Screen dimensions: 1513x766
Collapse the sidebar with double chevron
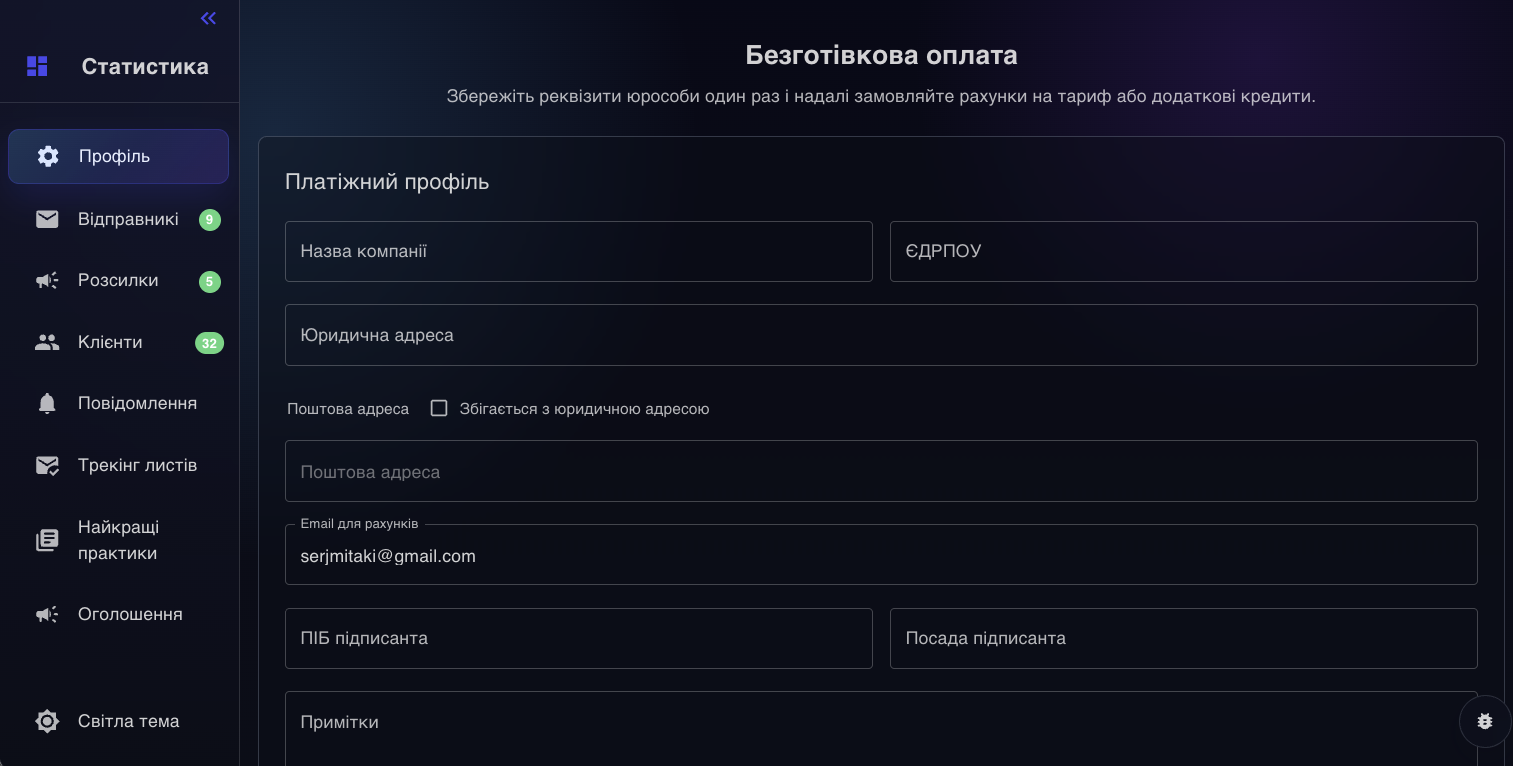[x=208, y=18]
